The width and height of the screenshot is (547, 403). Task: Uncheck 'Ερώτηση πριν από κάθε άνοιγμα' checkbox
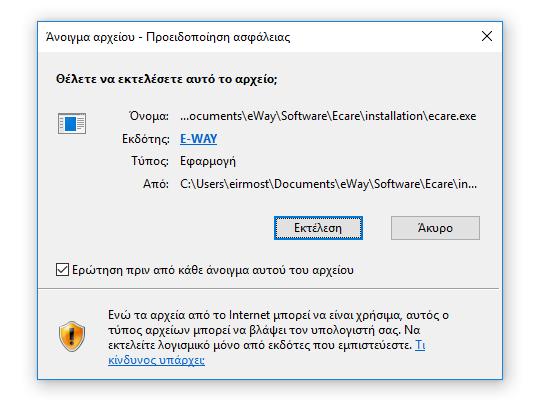click(x=62, y=270)
